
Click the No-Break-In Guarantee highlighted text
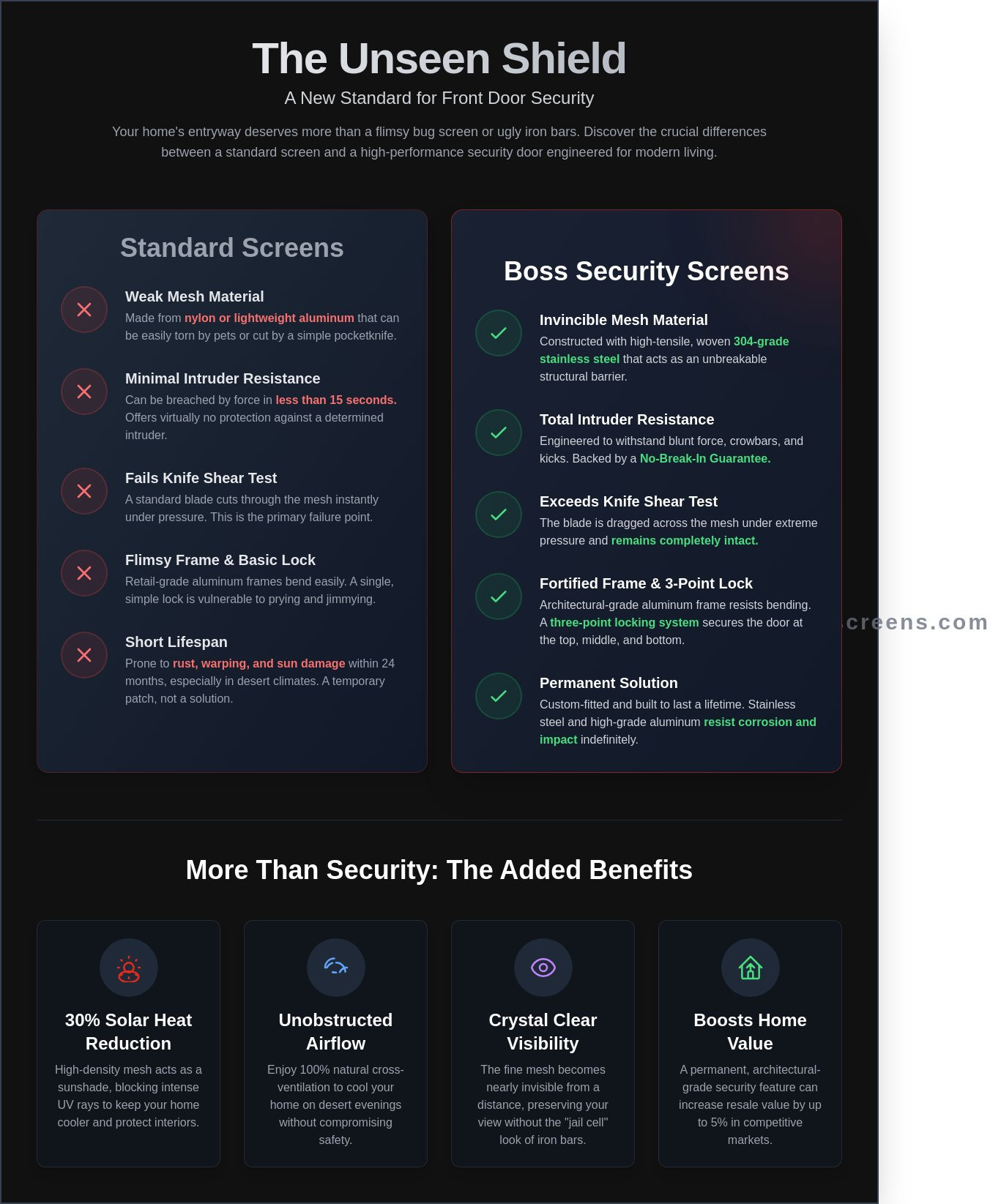704,458
